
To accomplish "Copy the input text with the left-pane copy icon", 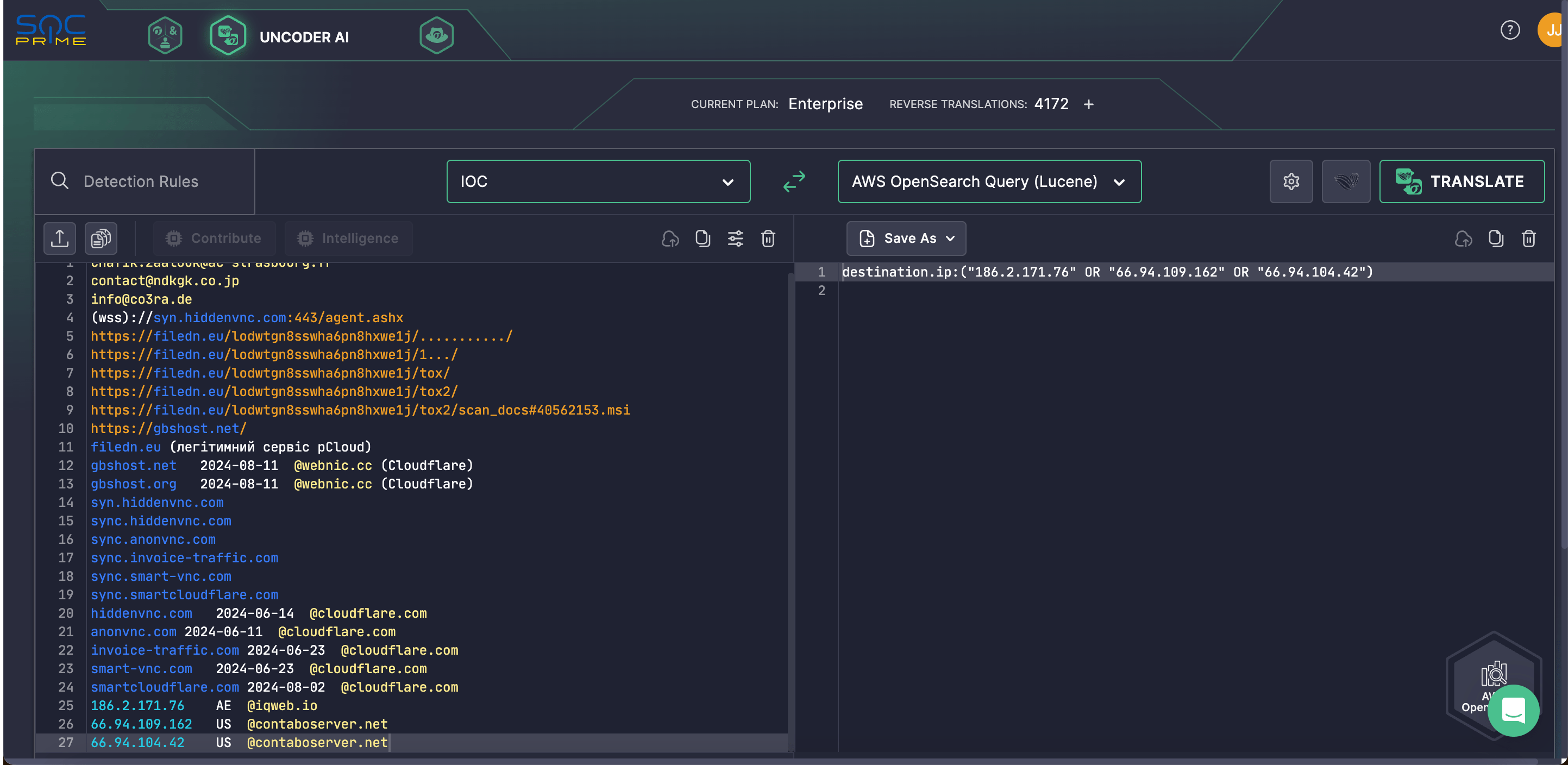I will pyautogui.click(x=703, y=239).
